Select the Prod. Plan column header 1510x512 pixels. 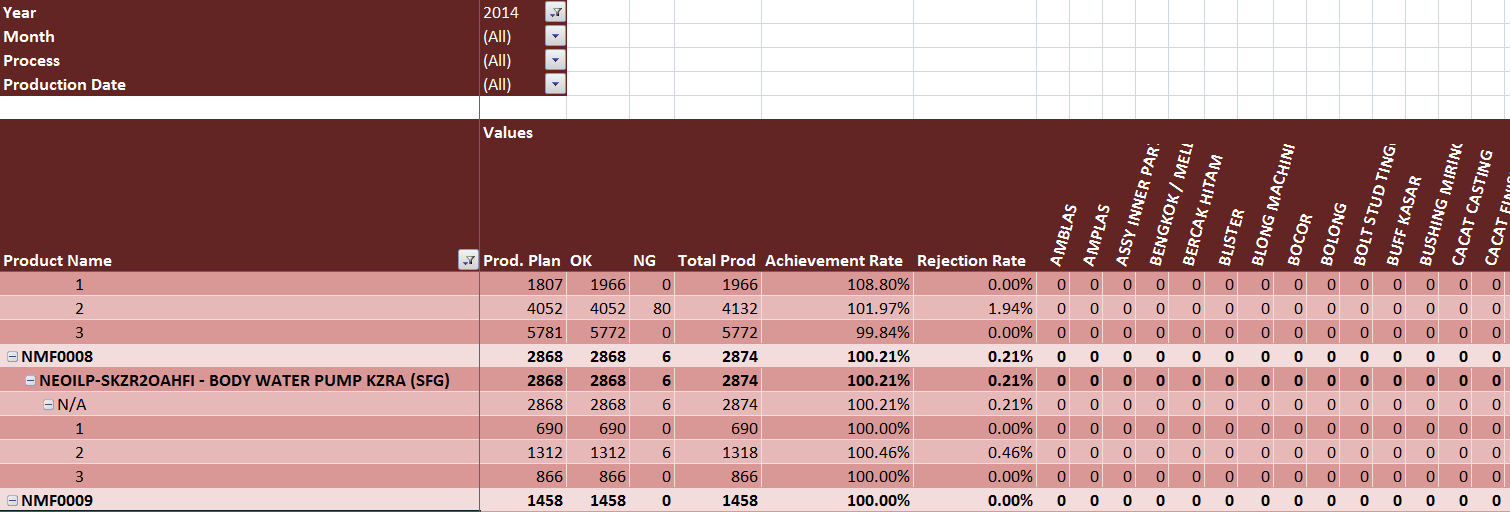click(x=521, y=260)
